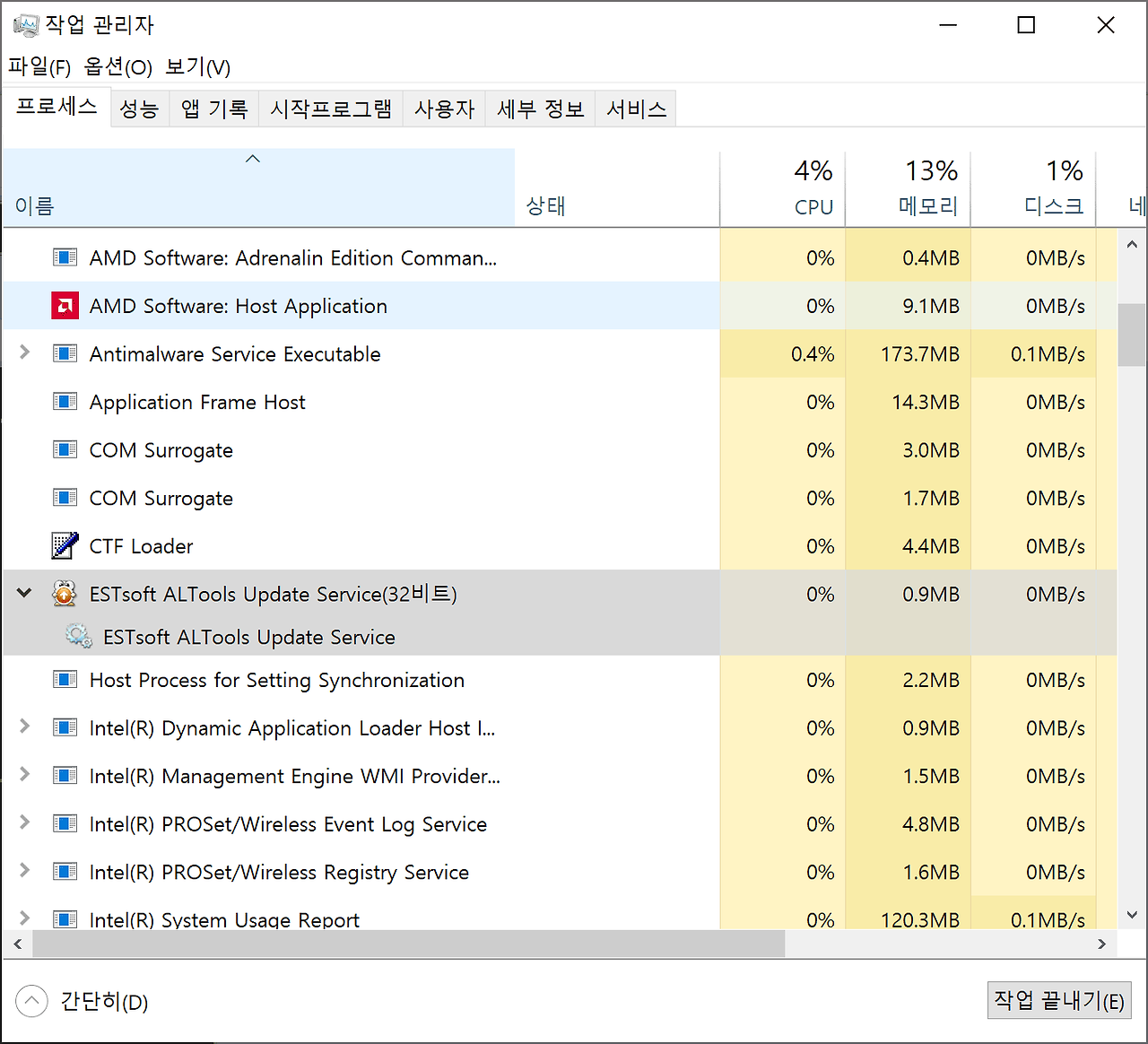This screenshot has width=1148, height=1044.
Task: Click the Intel(R) PROSet/Wireless Registry Service icon
Action: (65, 871)
